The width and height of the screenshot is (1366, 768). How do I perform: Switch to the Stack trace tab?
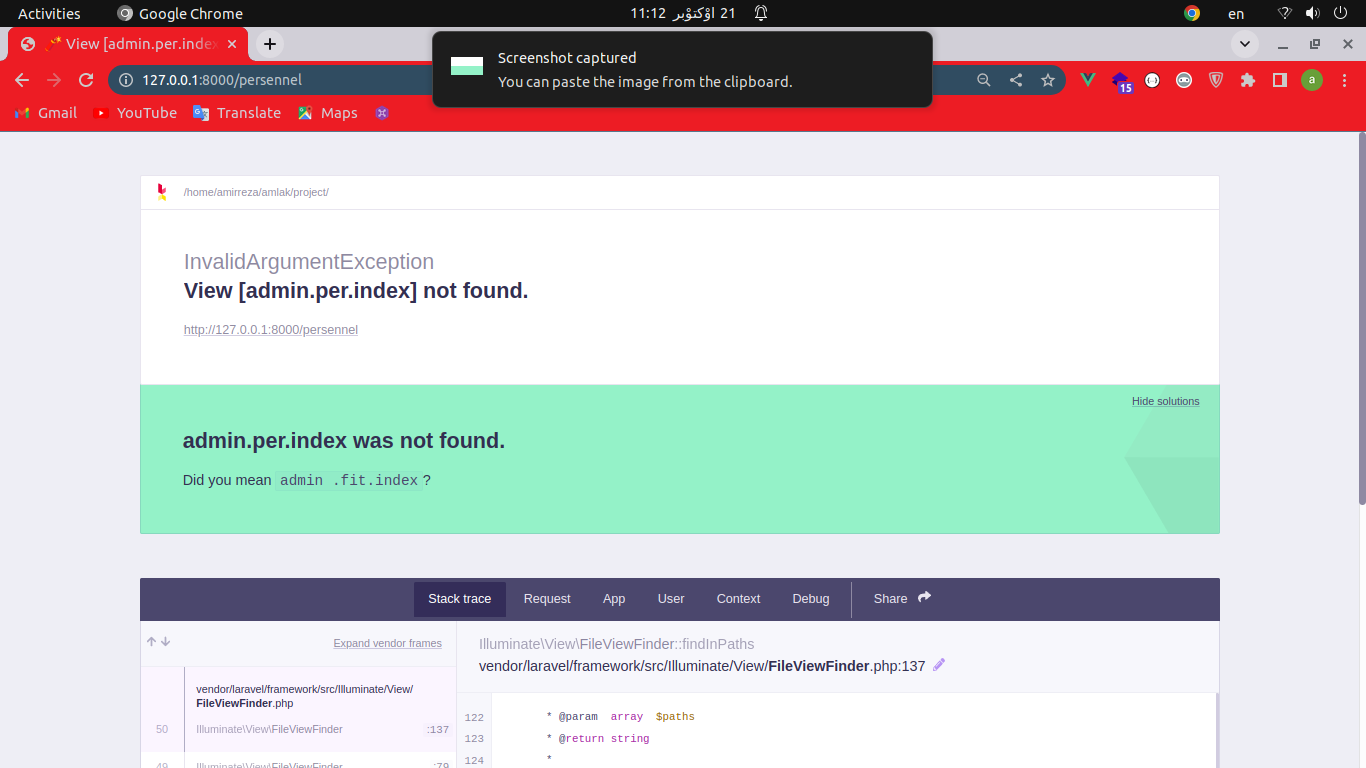(460, 599)
